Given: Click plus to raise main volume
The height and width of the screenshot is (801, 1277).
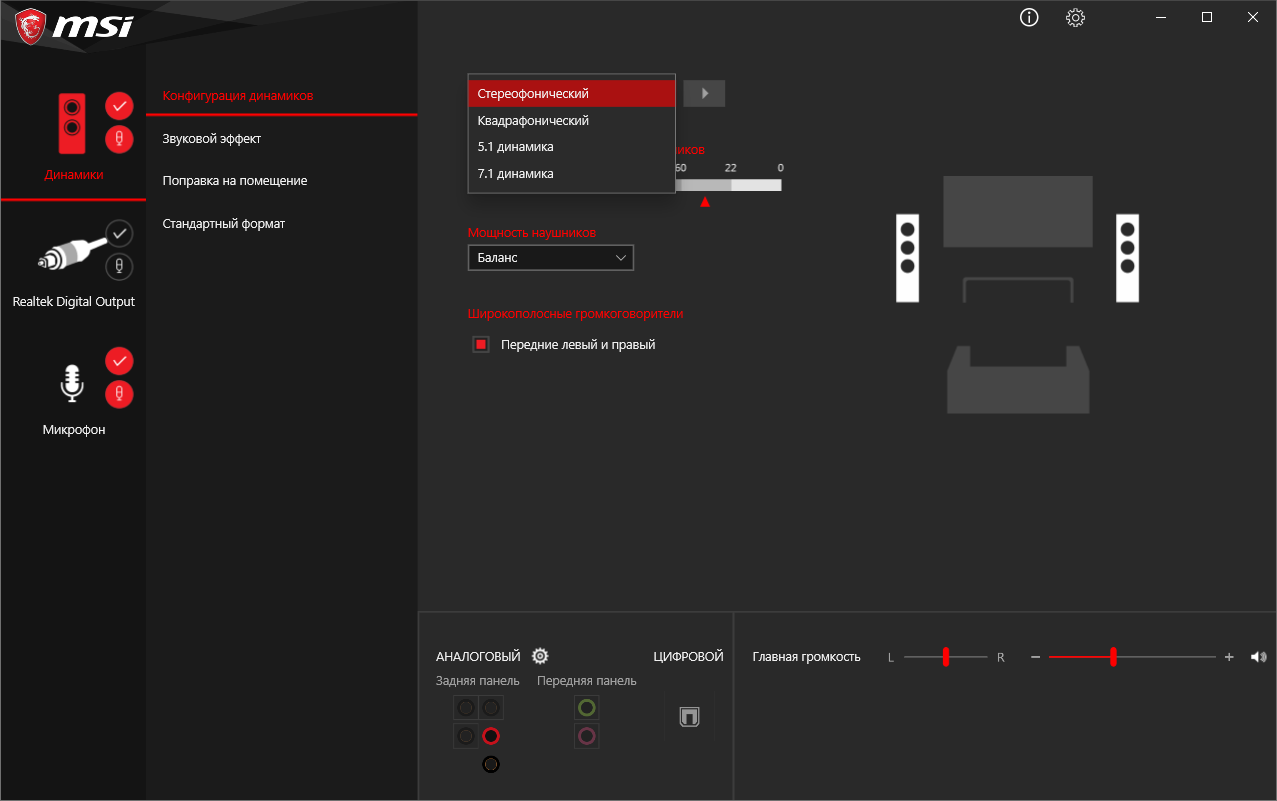Looking at the screenshot, I should pos(1229,657).
